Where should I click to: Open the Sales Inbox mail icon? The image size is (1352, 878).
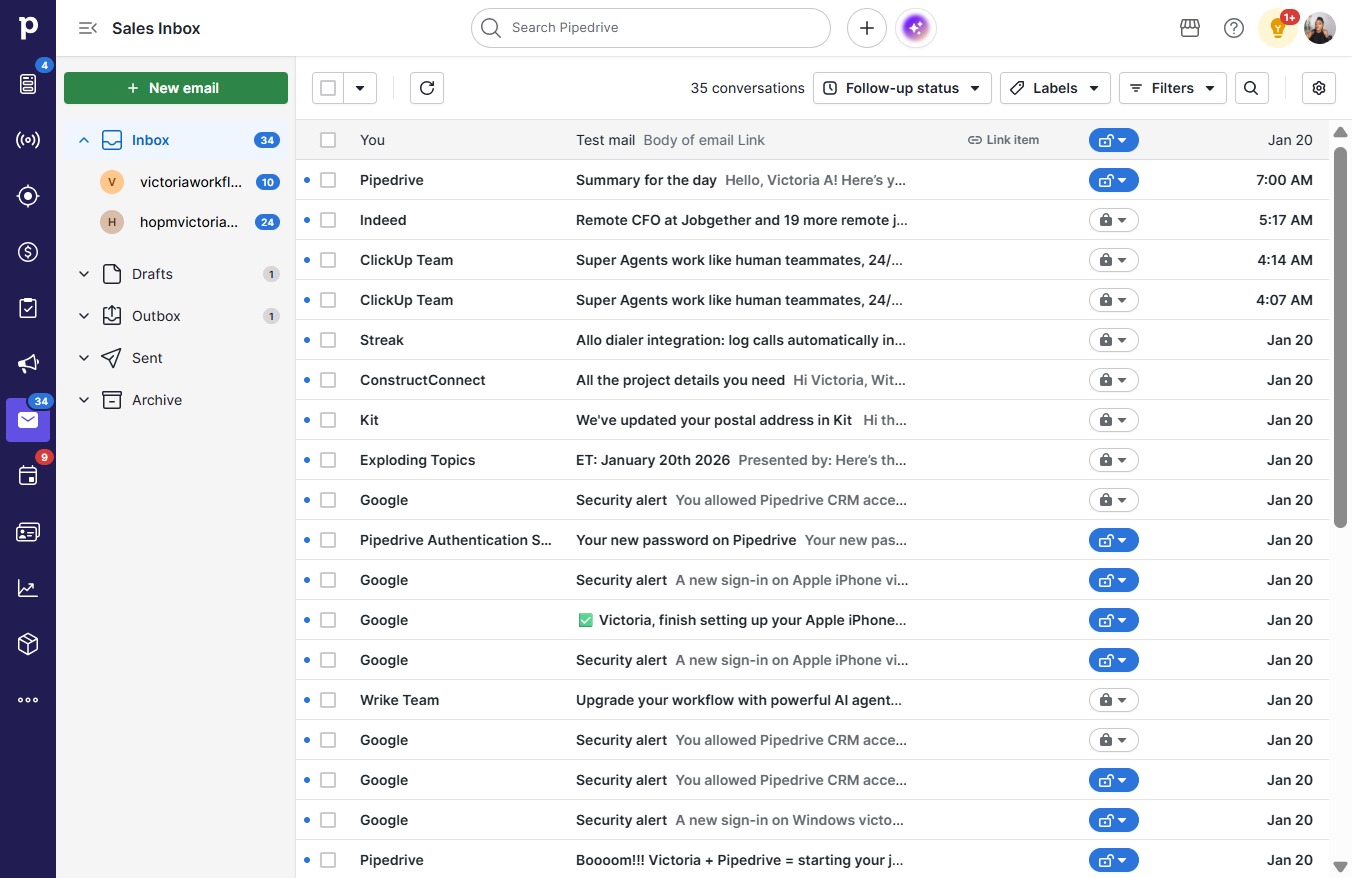[28, 420]
